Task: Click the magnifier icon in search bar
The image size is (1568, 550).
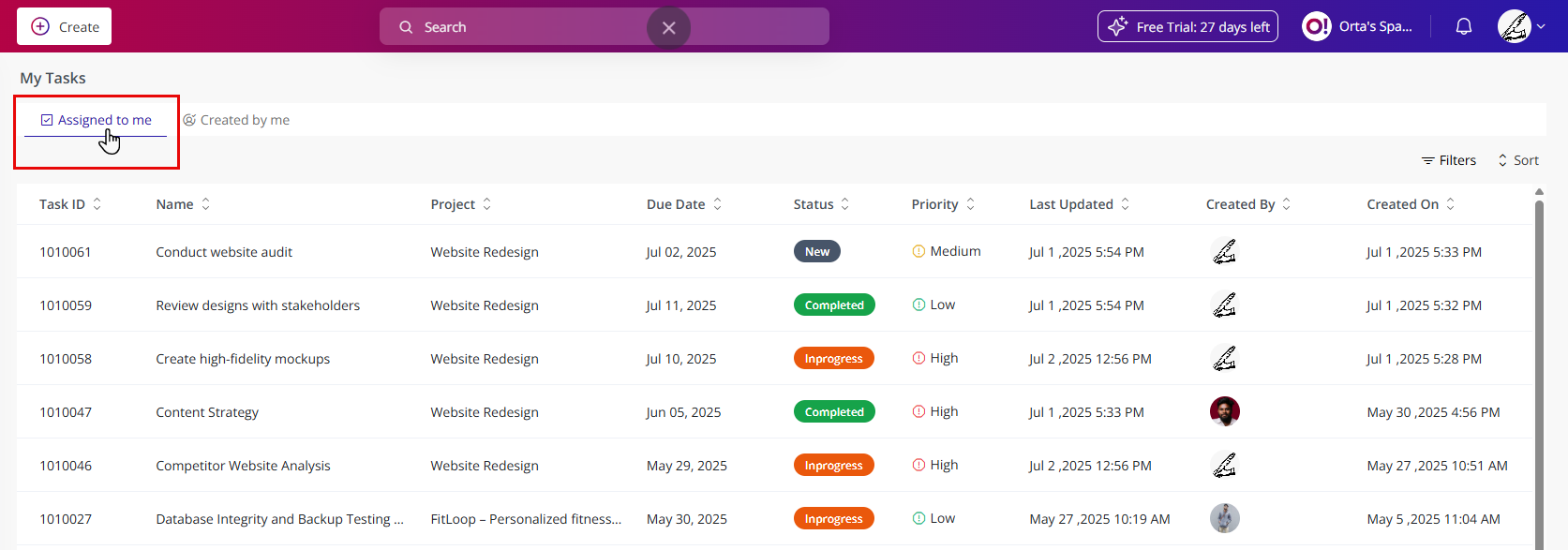Action: point(406,27)
